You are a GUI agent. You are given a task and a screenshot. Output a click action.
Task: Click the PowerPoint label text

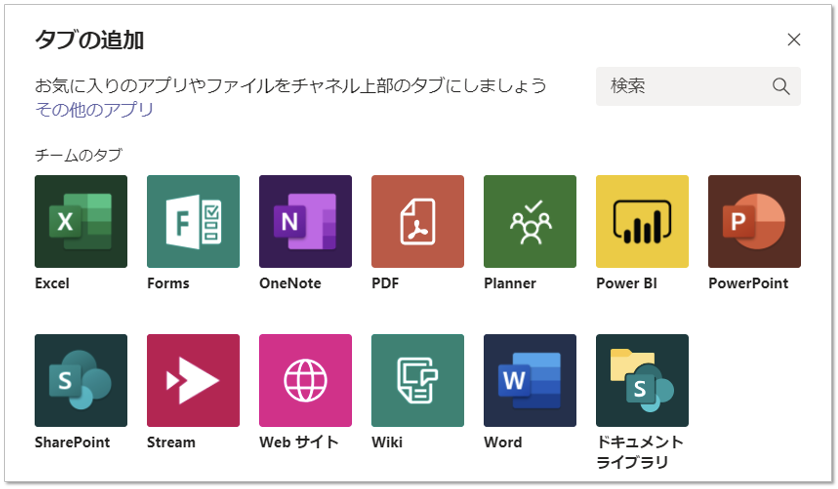(x=748, y=283)
